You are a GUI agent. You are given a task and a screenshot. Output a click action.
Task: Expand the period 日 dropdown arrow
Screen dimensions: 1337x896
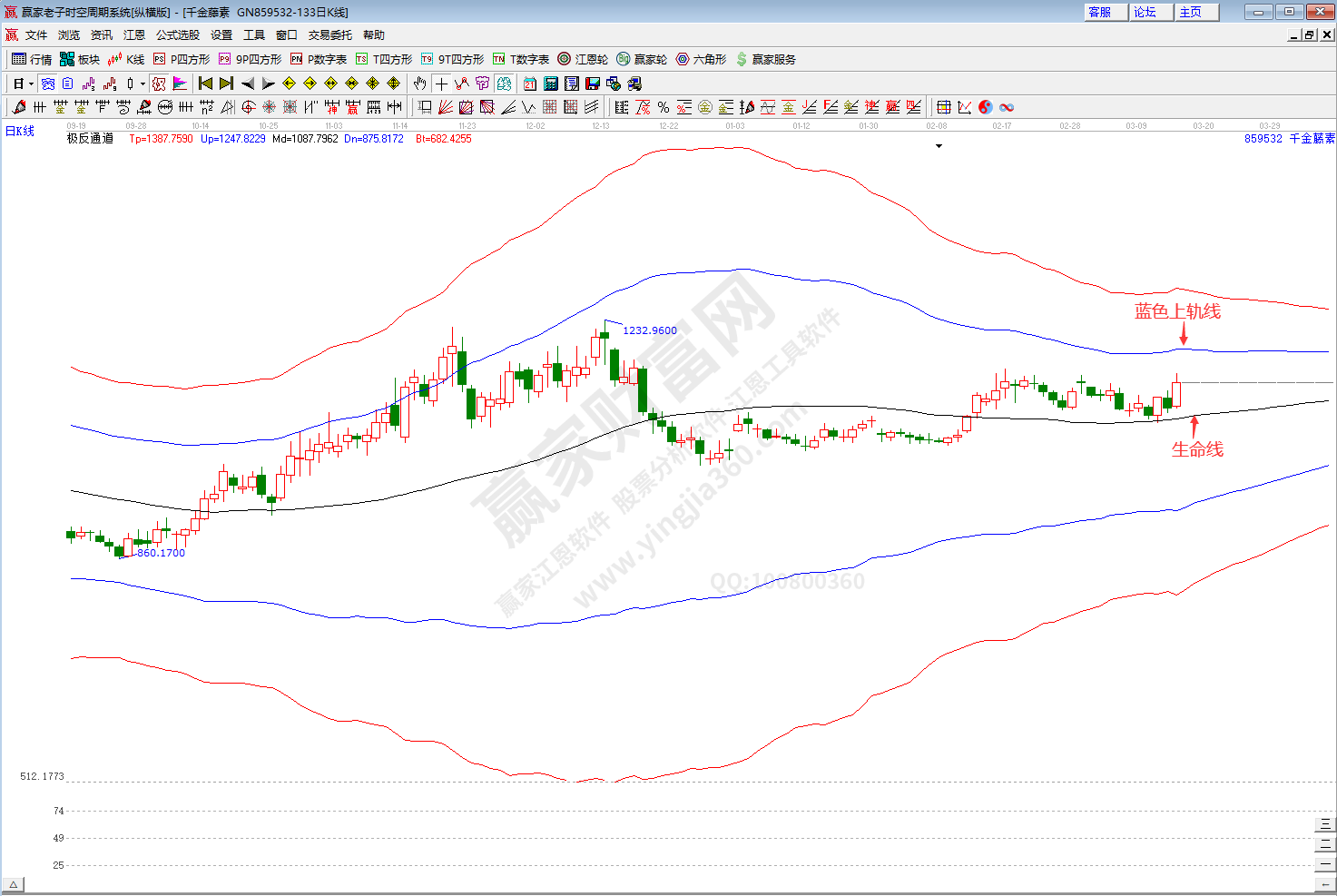[x=31, y=84]
